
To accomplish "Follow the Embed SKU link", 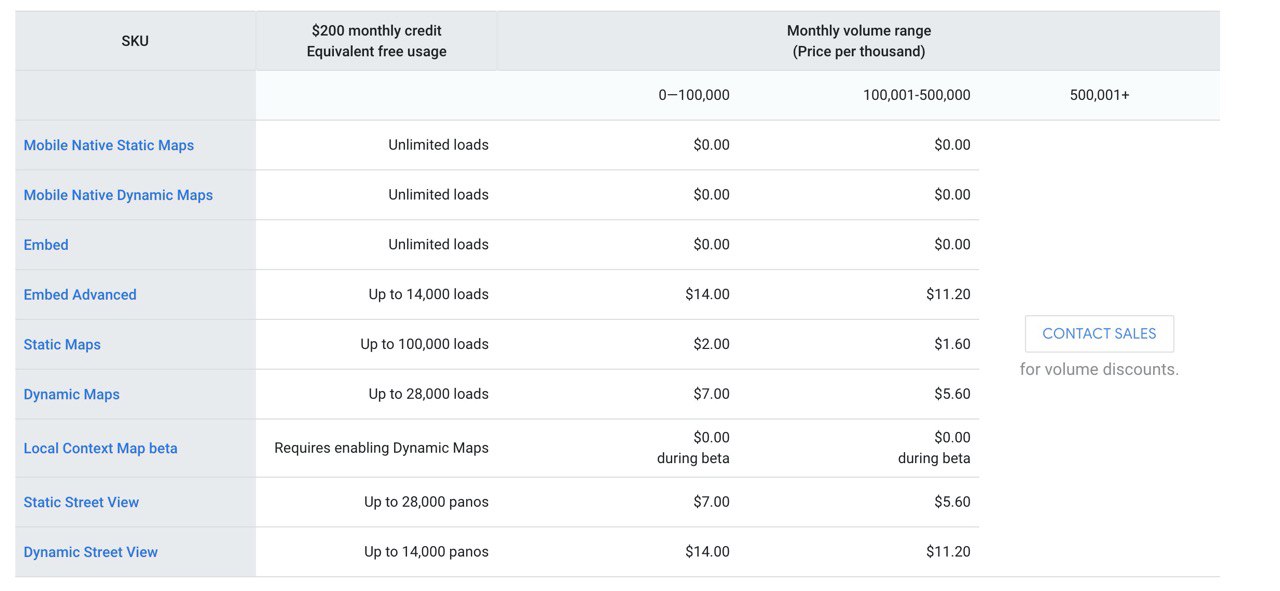I will tap(46, 245).
